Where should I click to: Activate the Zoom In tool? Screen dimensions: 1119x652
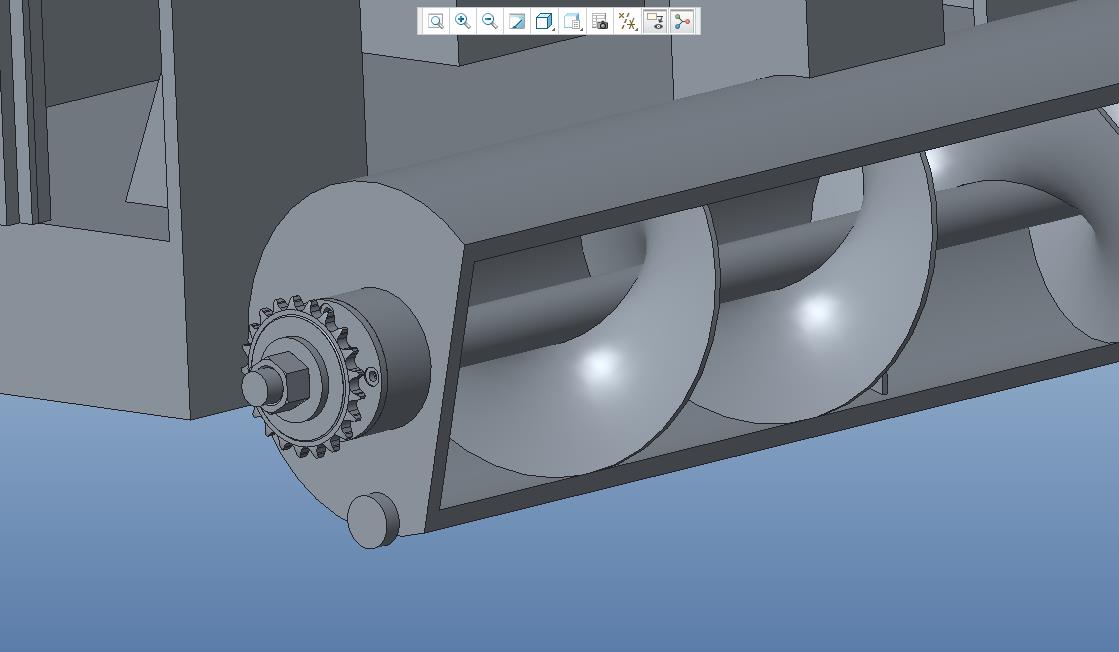coord(462,21)
